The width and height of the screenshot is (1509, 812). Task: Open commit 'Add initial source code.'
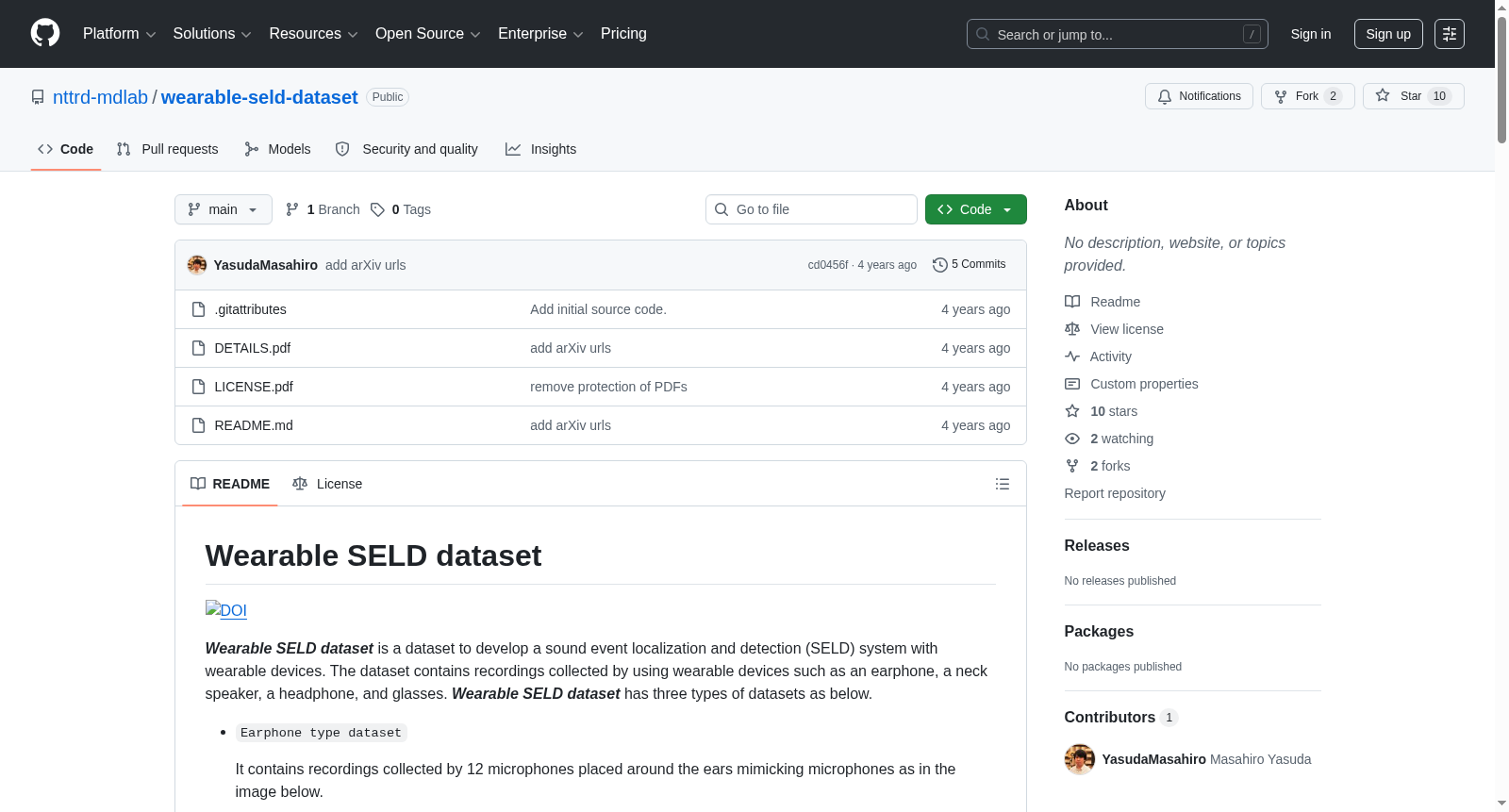(x=598, y=309)
